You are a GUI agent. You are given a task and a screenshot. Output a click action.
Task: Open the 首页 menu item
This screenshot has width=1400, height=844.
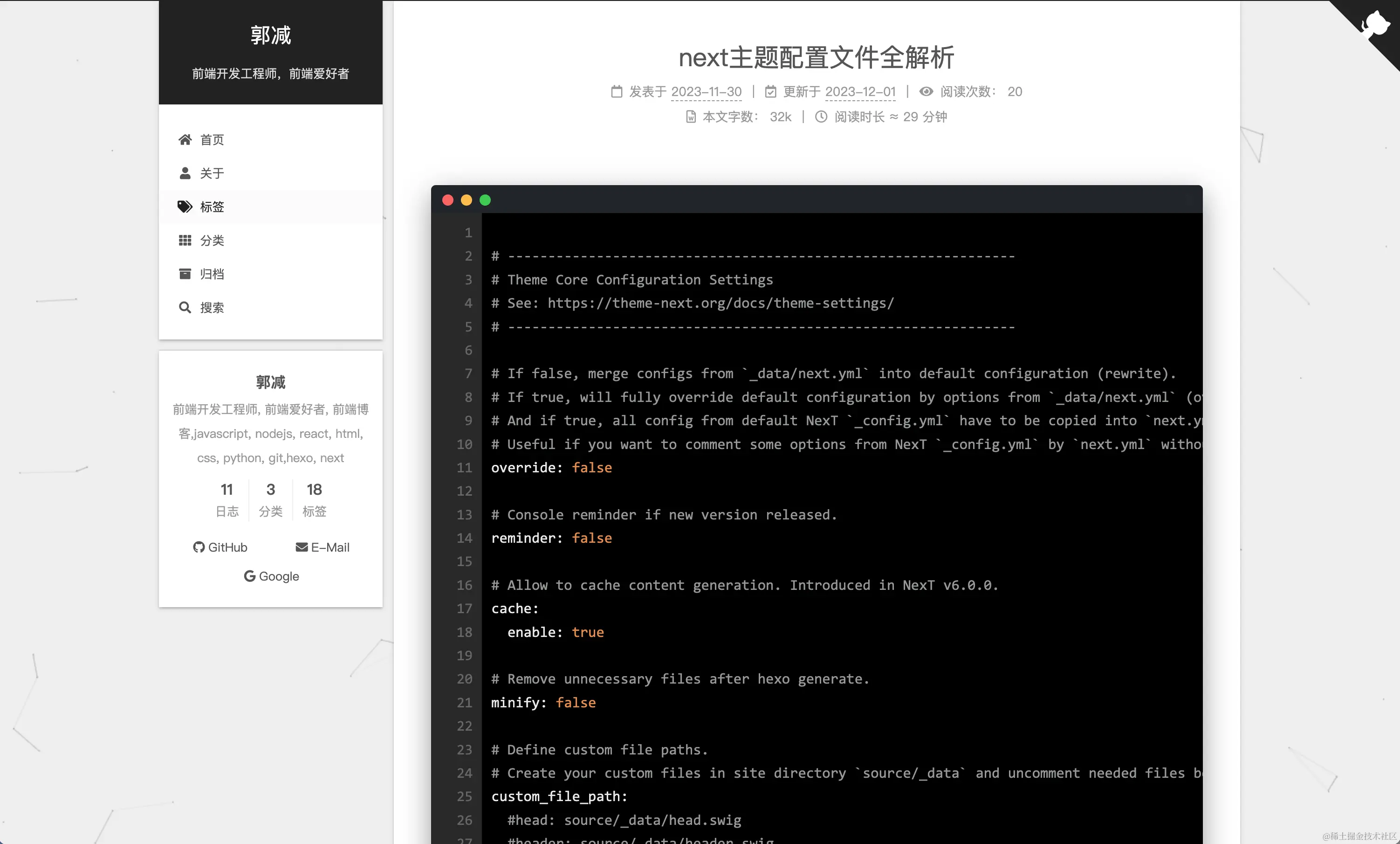click(x=212, y=140)
